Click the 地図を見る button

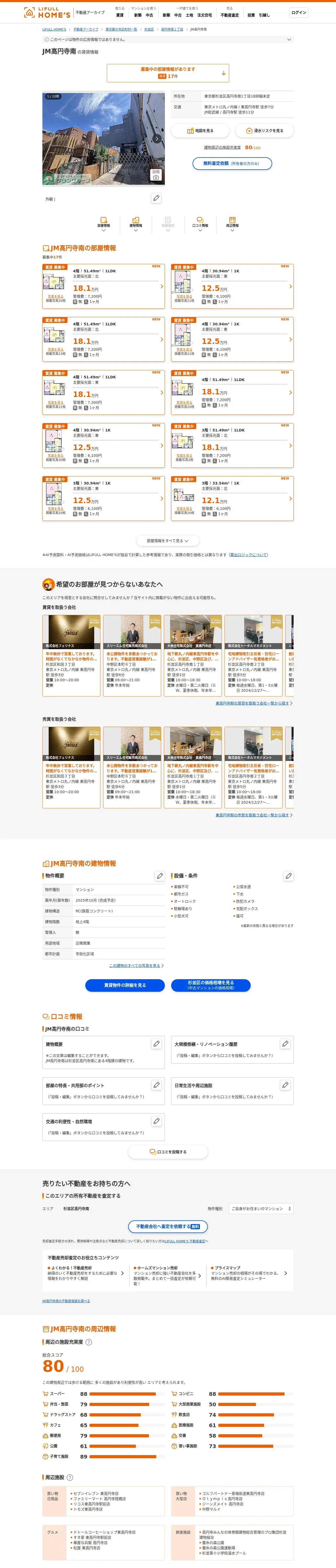point(200,131)
